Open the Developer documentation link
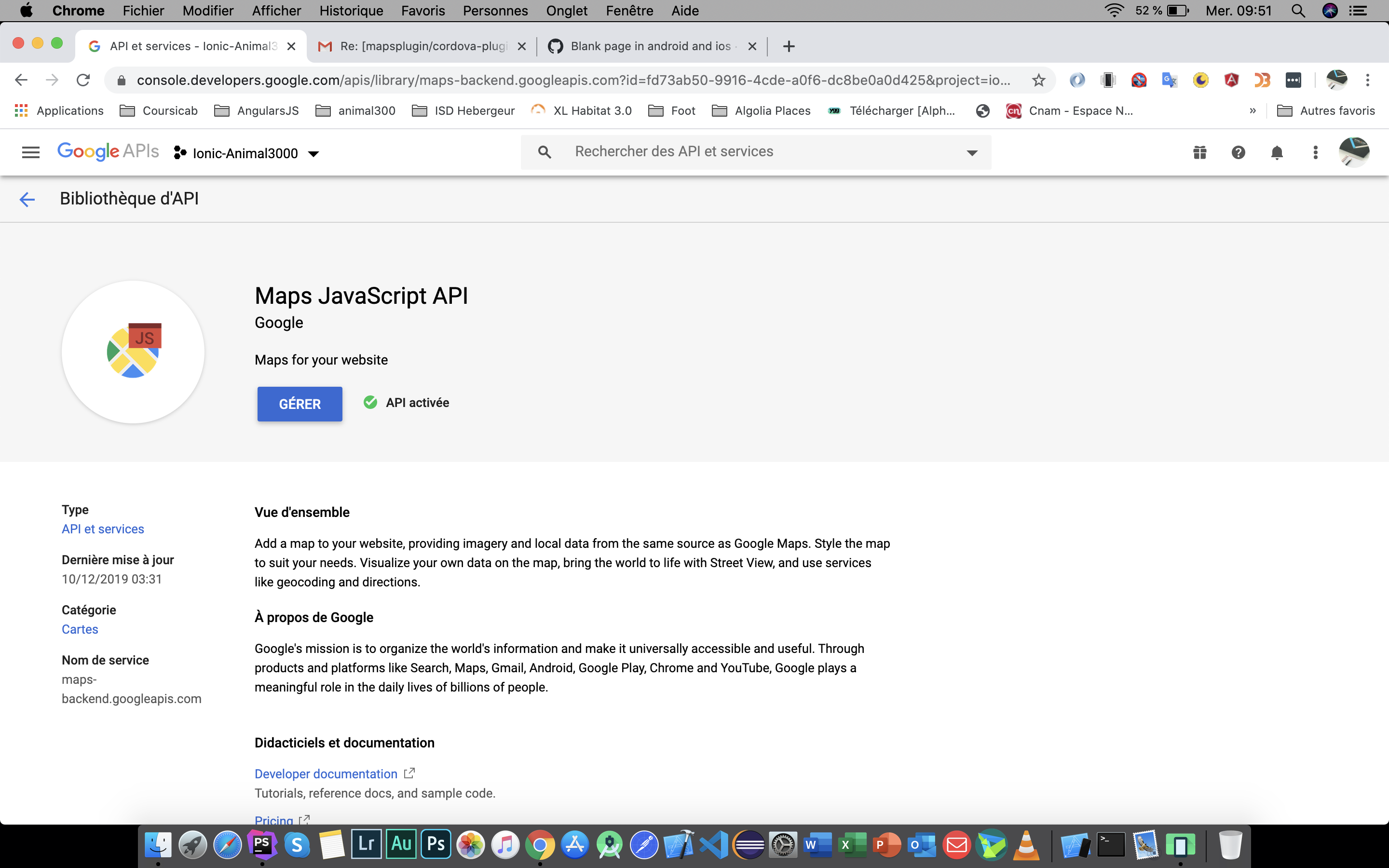 [x=326, y=773]
